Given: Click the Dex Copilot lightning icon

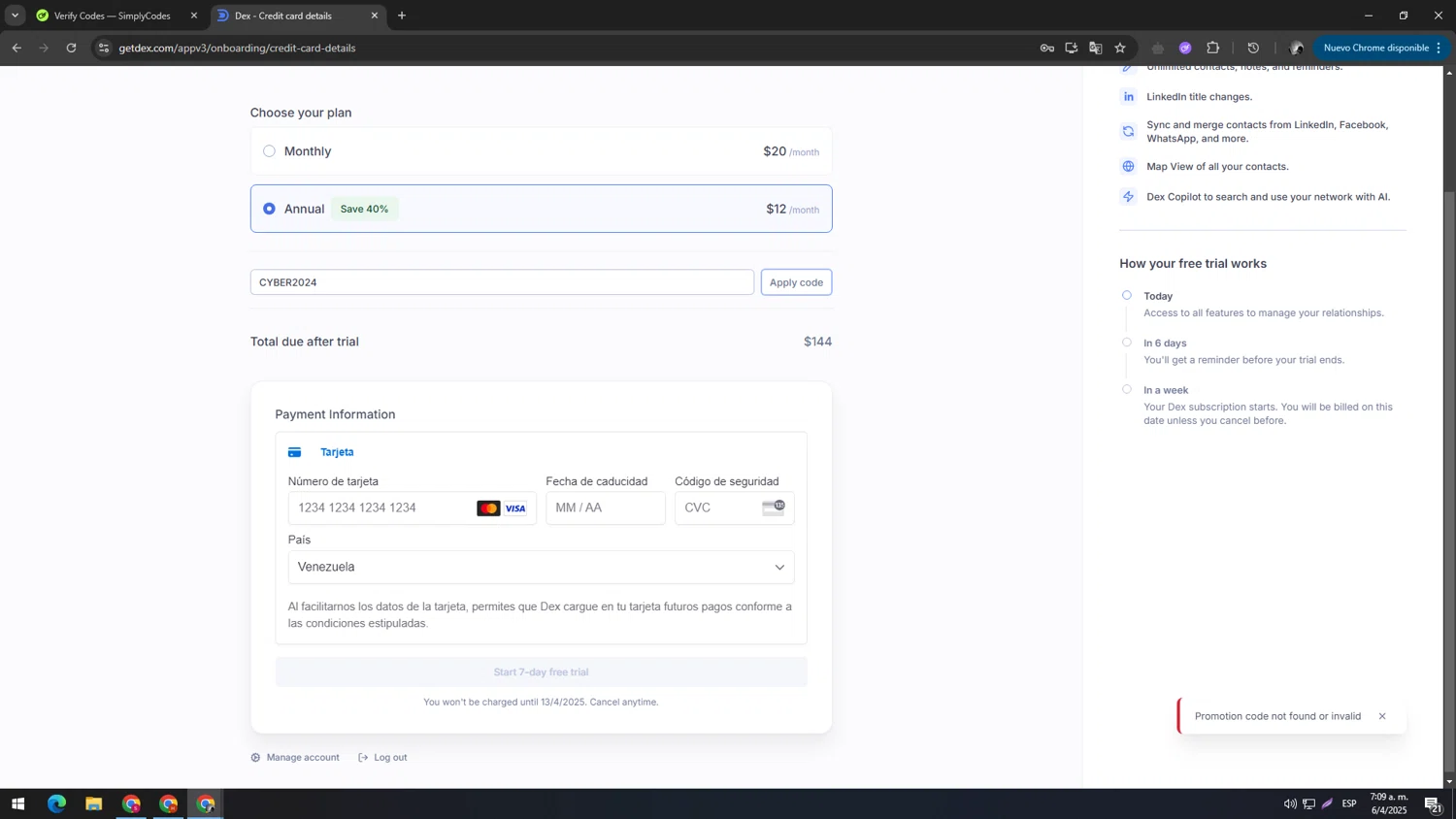Looking at the screenshot, I should tap(1128, 196).
